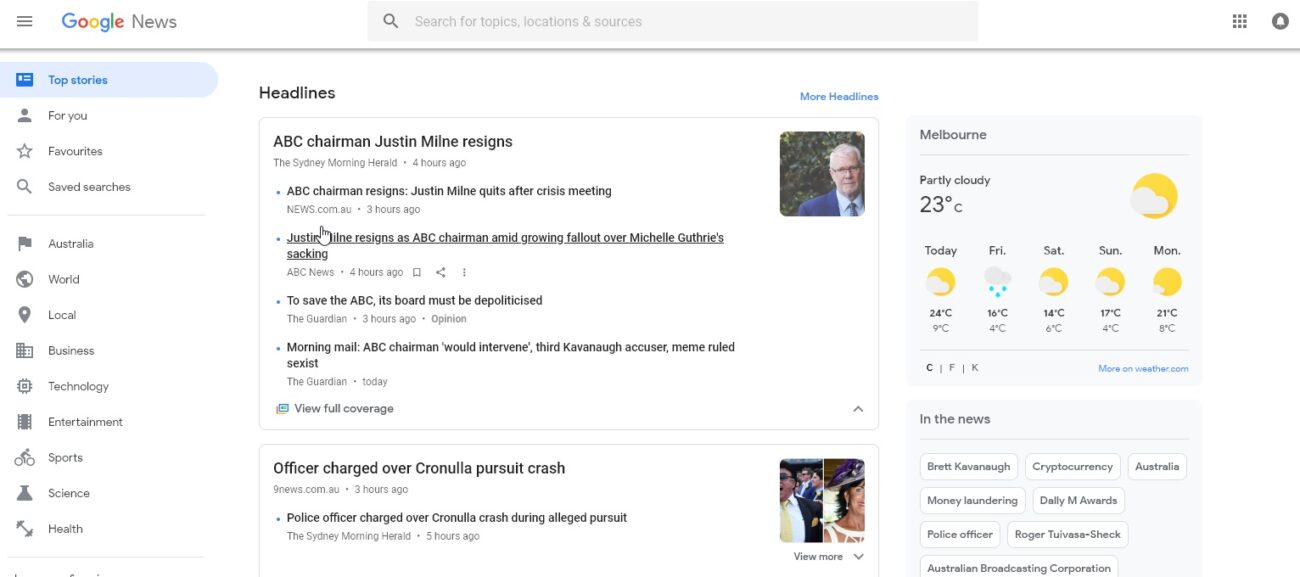This screenshot has width=1300, height=577.
Task: Click the For you person icon
Action: (25, 116)
